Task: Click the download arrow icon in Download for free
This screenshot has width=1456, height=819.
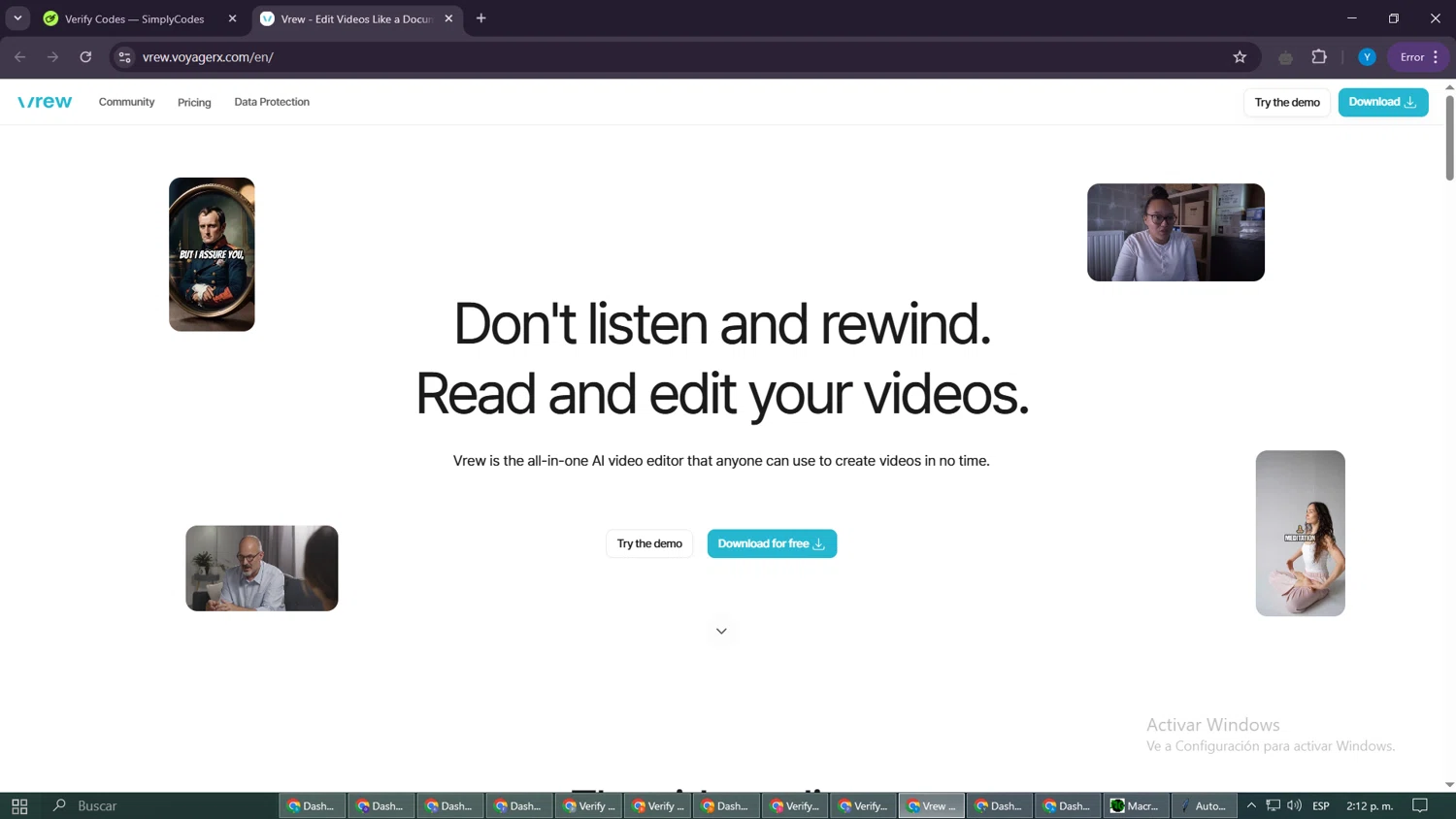Action: (x=818, y=544)
